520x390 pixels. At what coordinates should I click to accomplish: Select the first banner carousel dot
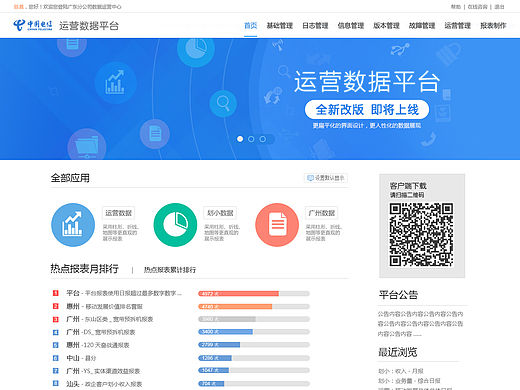(x=240, y=139)
